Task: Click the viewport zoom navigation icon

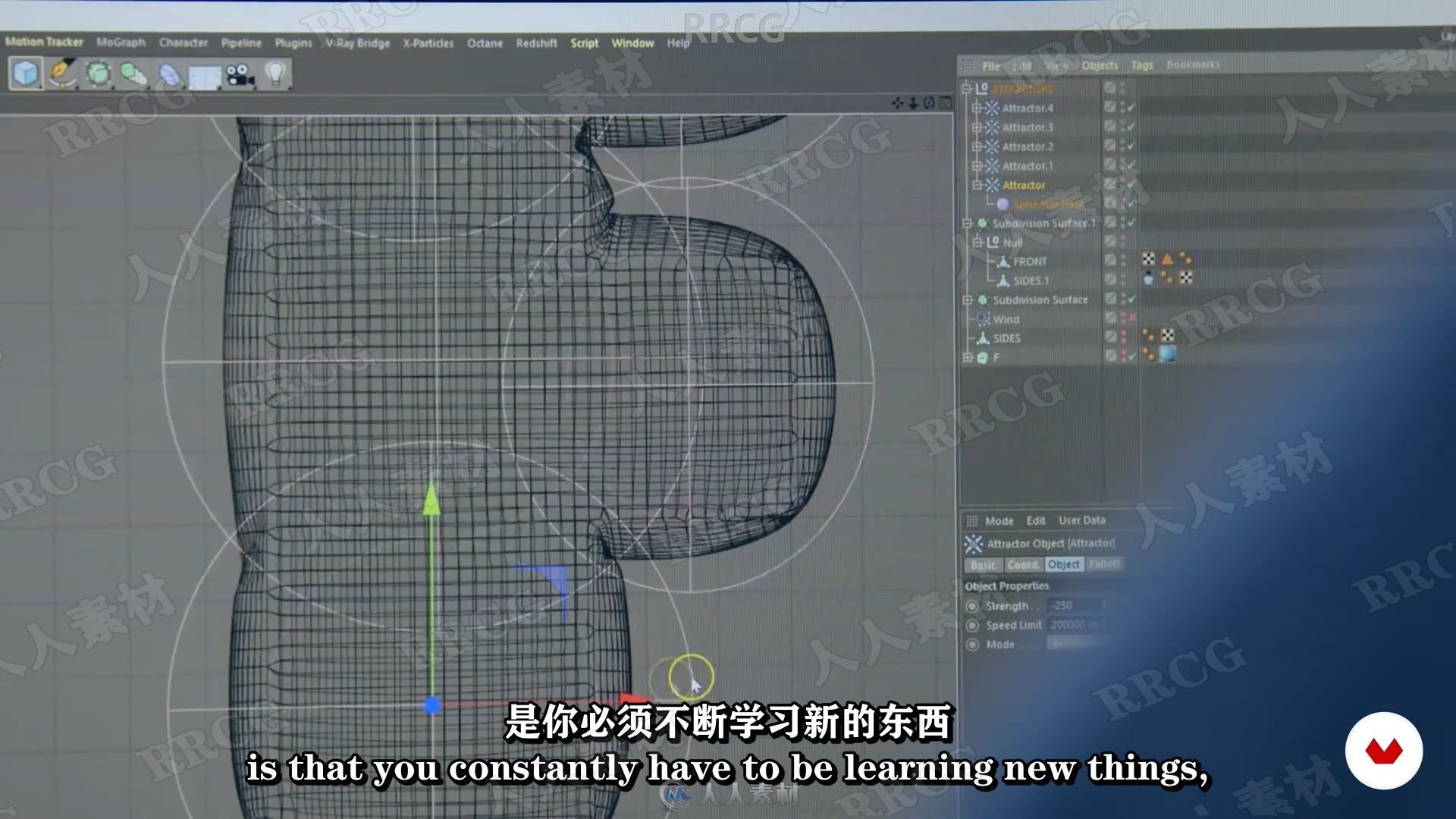Action: click(913, 102)
